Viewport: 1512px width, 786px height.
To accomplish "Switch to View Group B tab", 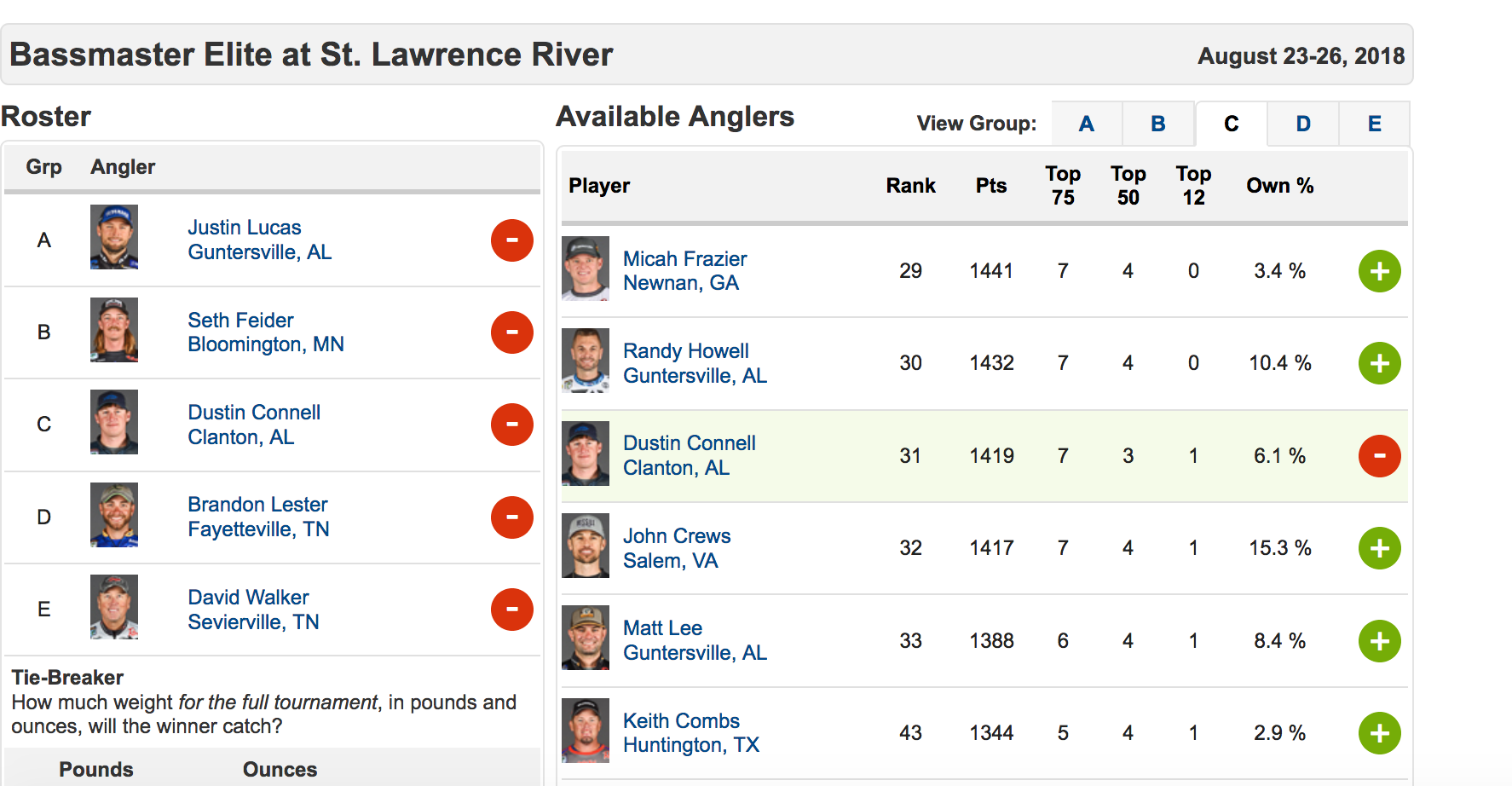I will [x=1157, y=124].
